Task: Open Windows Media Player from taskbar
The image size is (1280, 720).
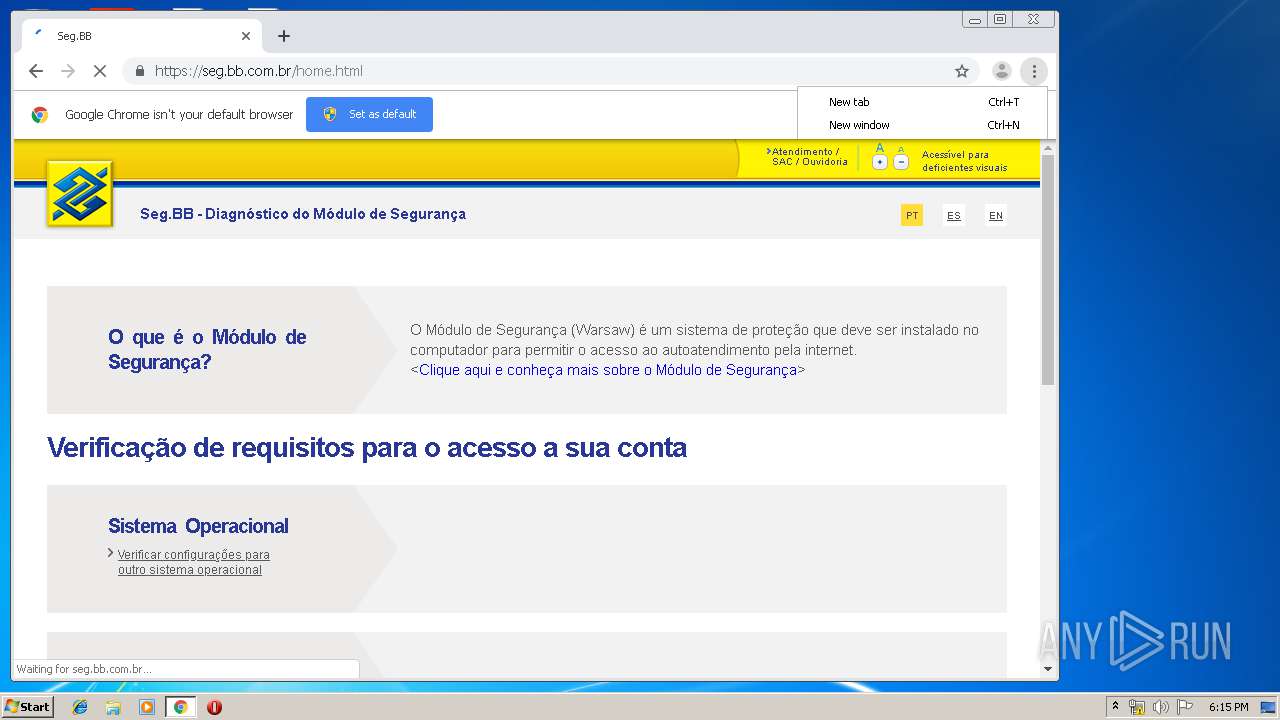Action: click(147, 707)
